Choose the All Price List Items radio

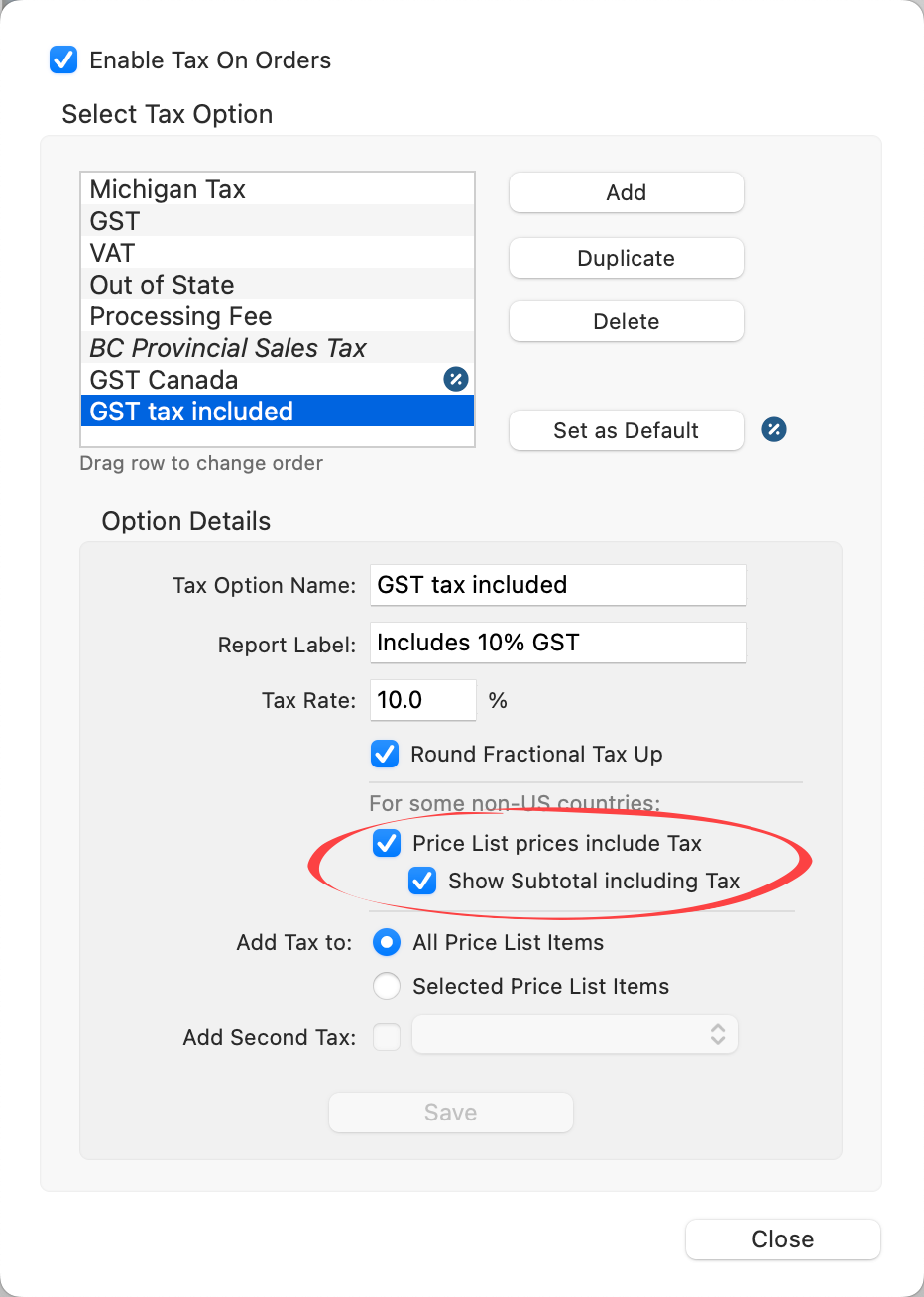pyautogui.click(x=387, y=942)
